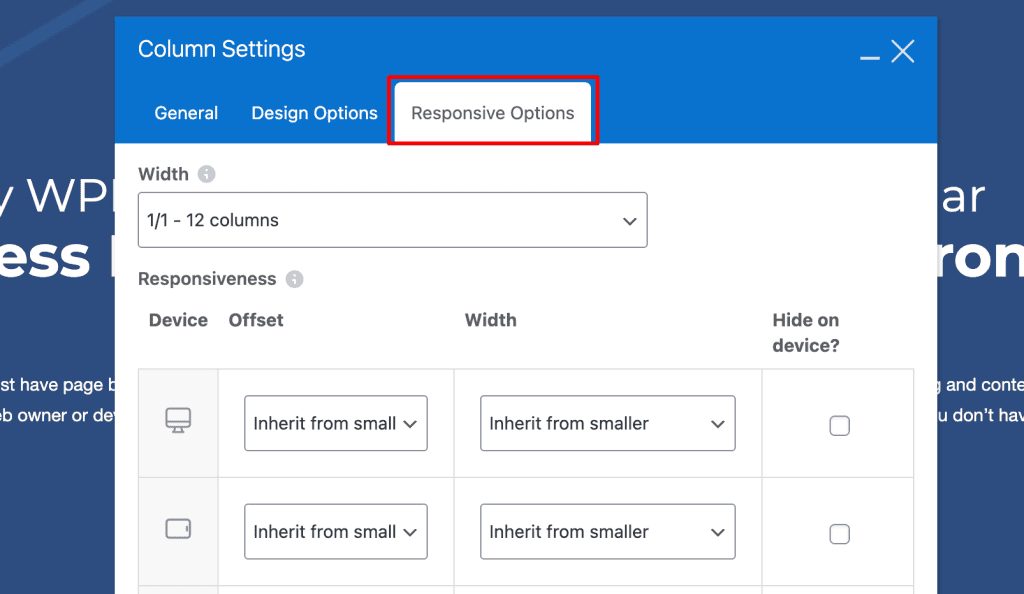Open Offset dropdown in tablet row
The height and width of the screenshot is (594, 1024).
[x=336, y=531]
